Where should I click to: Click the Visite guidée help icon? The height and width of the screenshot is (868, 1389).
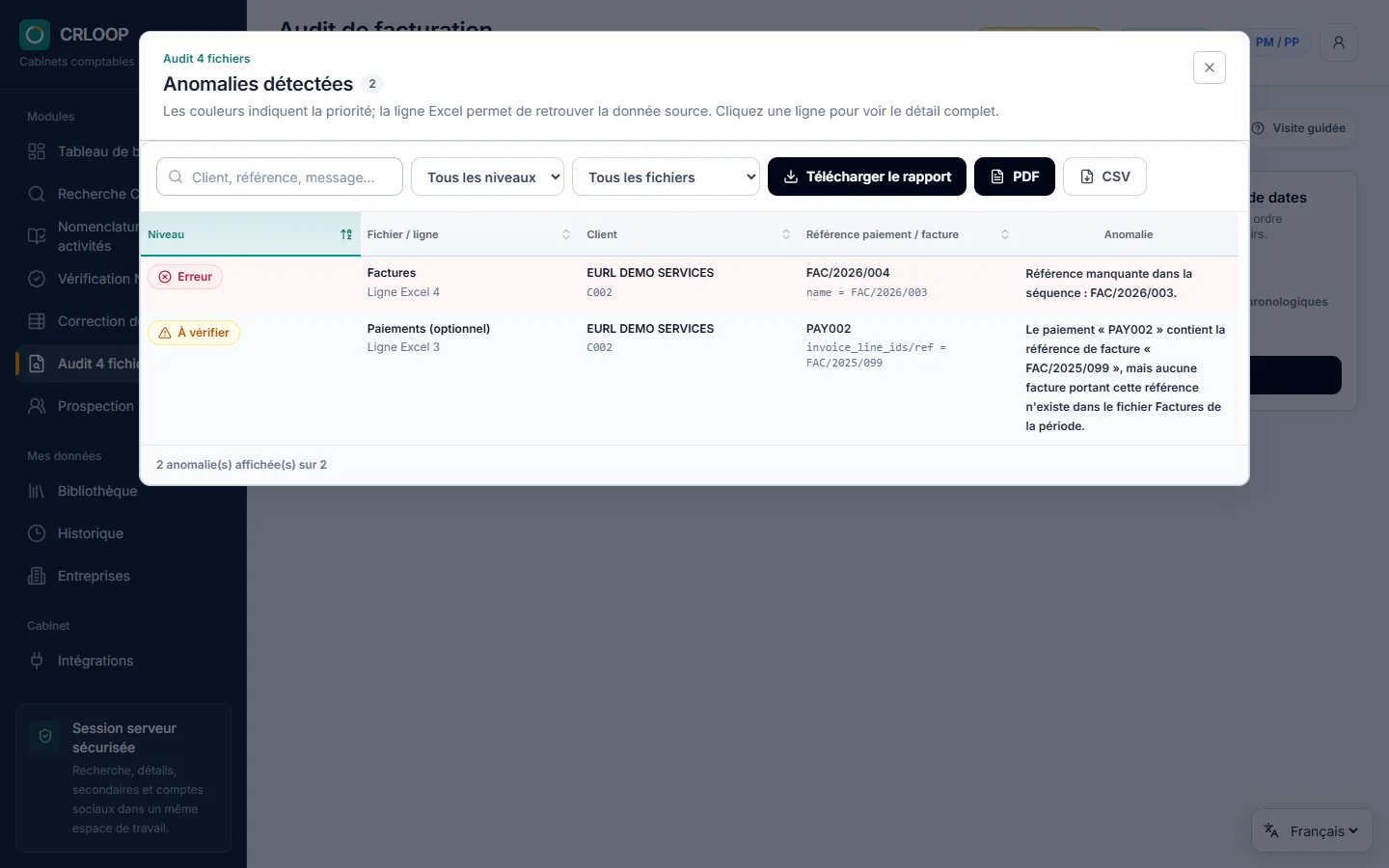(x=1258, y=128)
